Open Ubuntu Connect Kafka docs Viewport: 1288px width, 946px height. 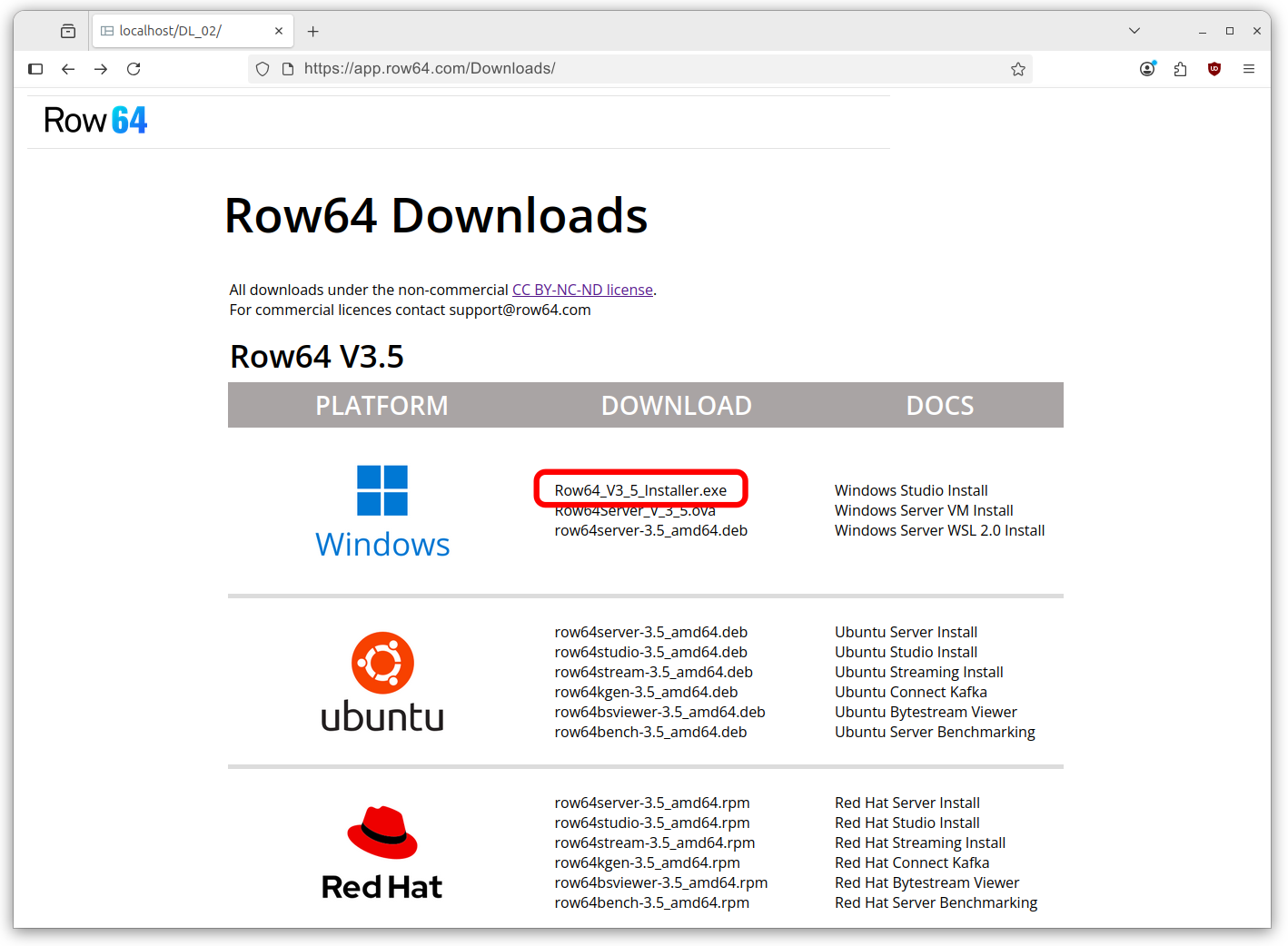(911, 692)
